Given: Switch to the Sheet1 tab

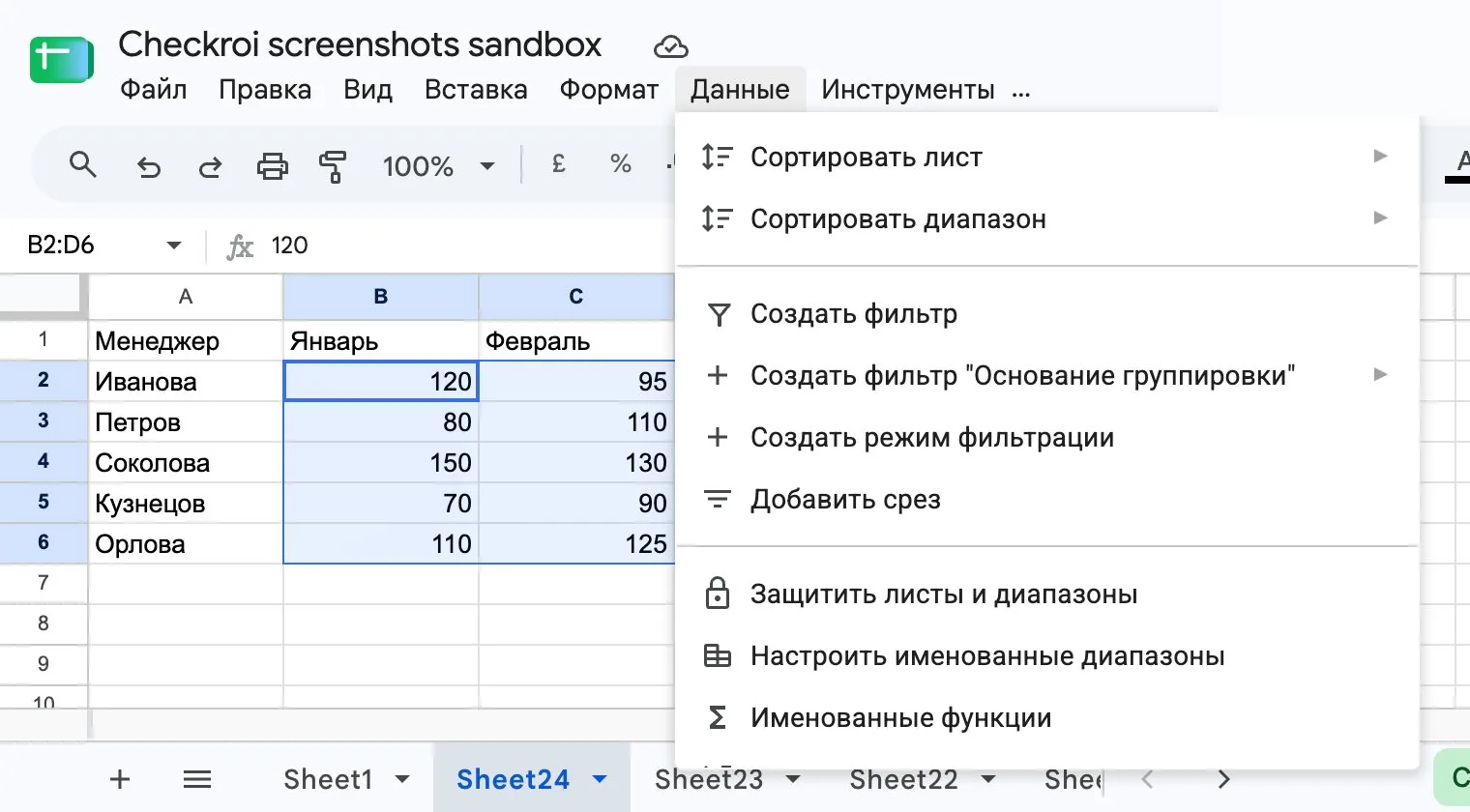Looking at the screenshot, I should (328, 779).
